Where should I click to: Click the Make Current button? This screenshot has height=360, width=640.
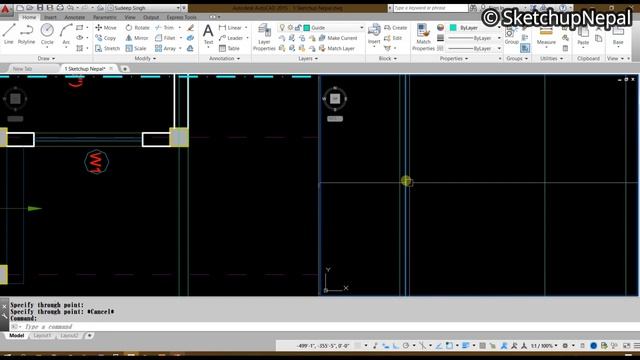pos(338,38)
